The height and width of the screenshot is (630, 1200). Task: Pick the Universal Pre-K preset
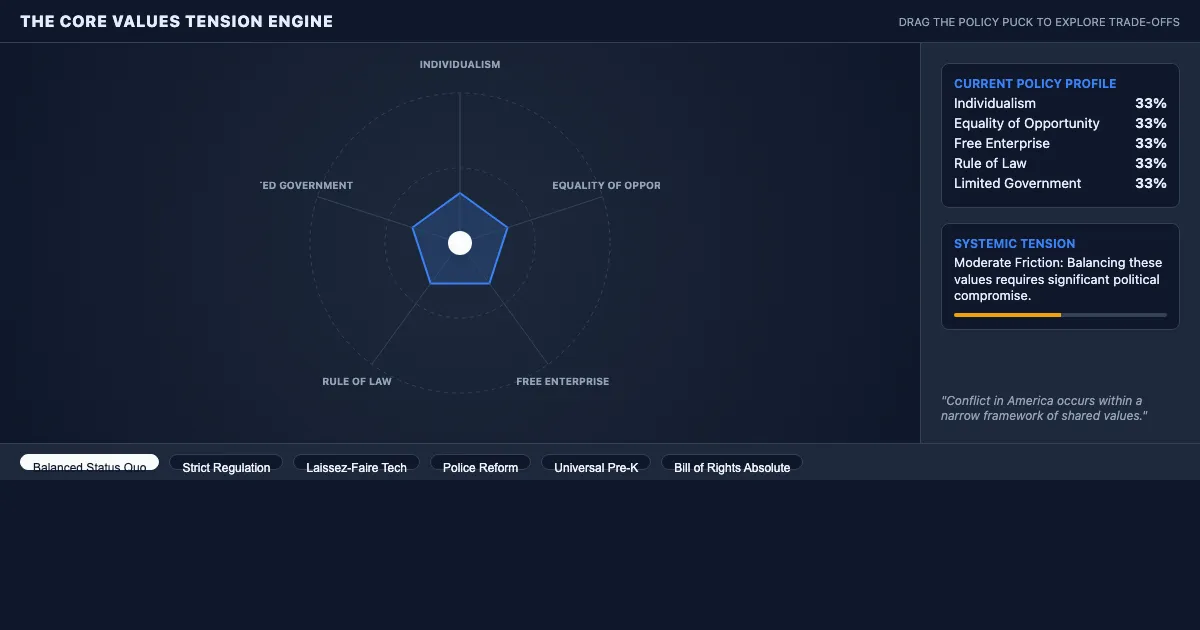tap(596, 463)
